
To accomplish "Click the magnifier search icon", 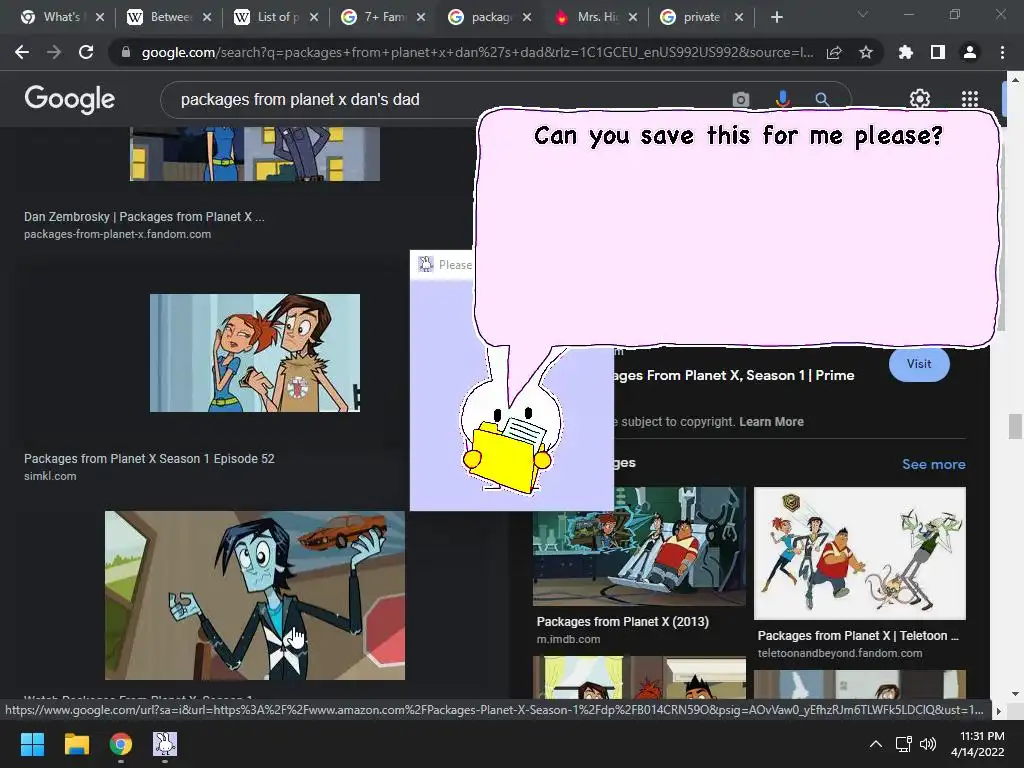I will click(822, 99).
